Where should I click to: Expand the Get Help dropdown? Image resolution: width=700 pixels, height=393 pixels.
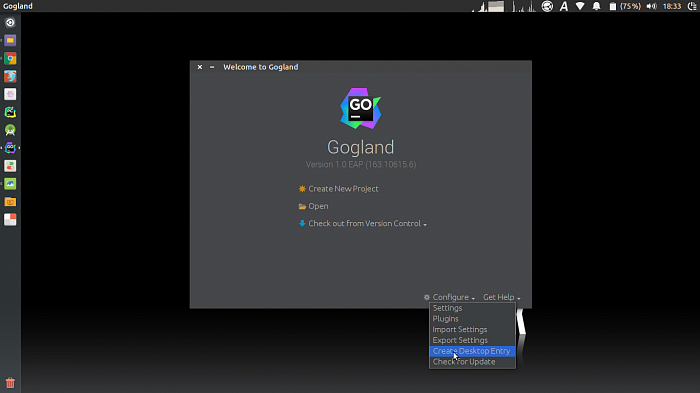[x=519, y=298]
